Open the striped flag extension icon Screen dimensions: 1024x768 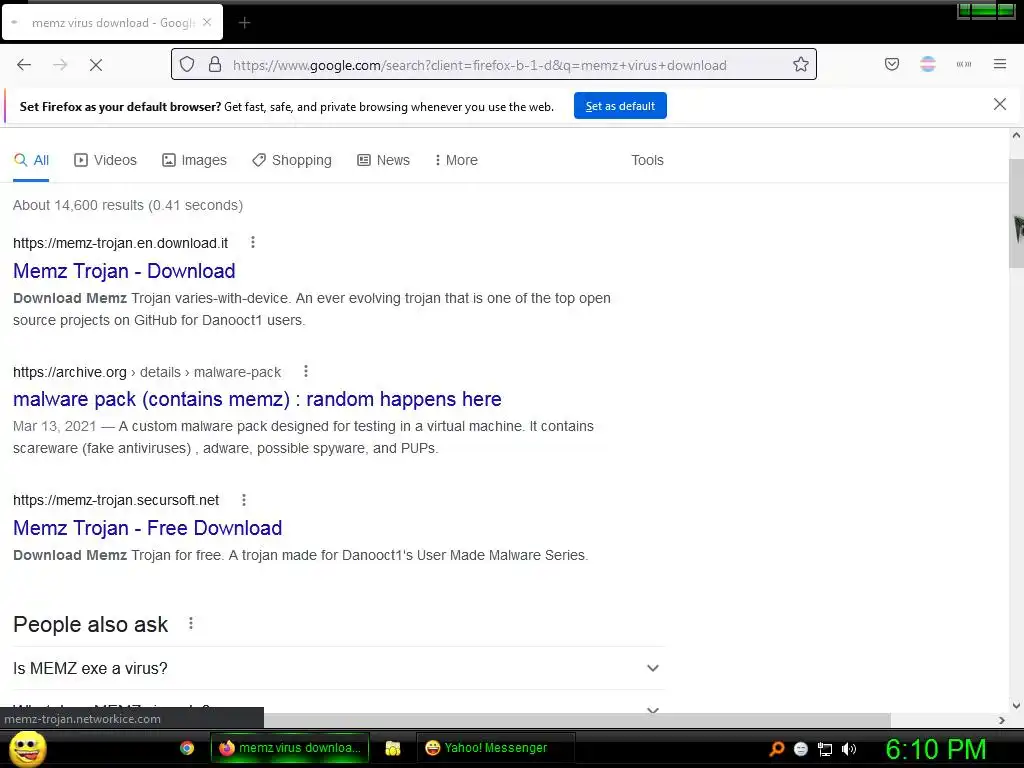coord(928,64)
